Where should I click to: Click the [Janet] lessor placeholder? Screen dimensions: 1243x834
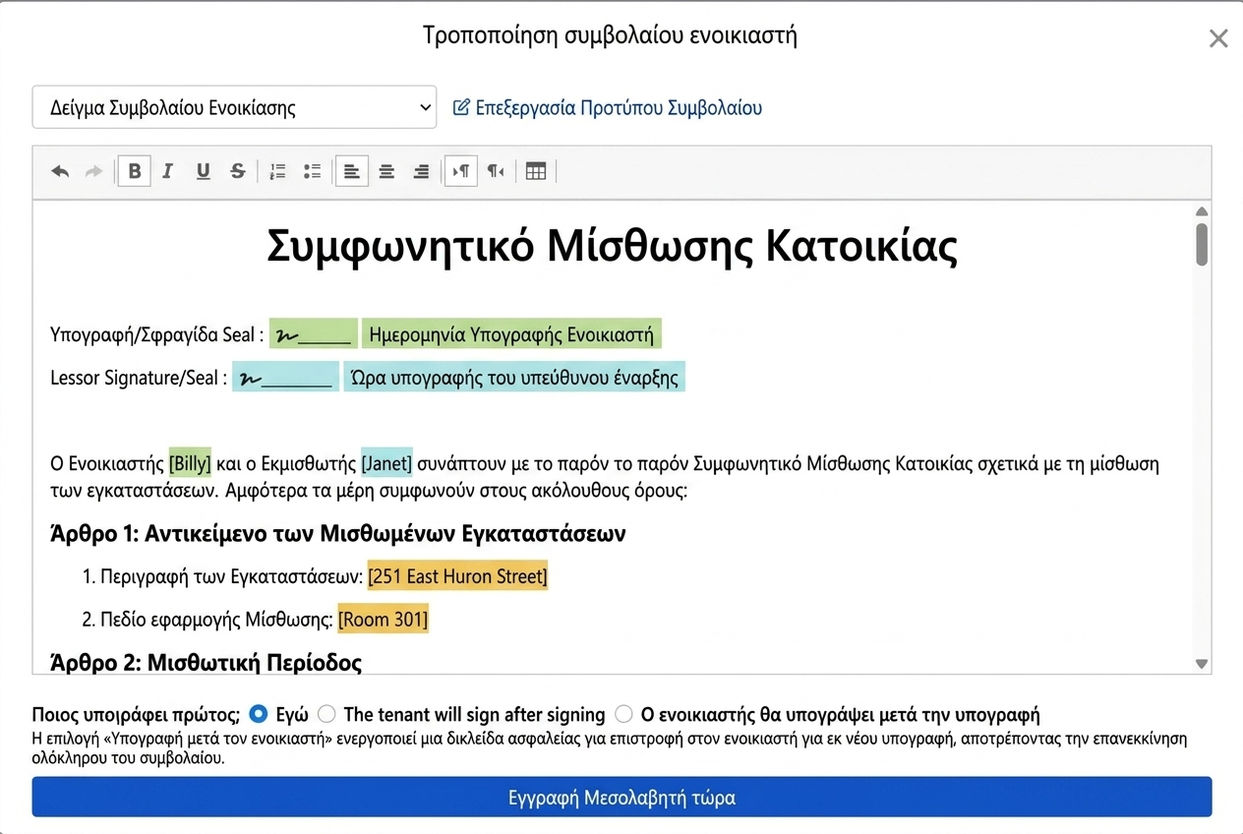pos(387,463)
